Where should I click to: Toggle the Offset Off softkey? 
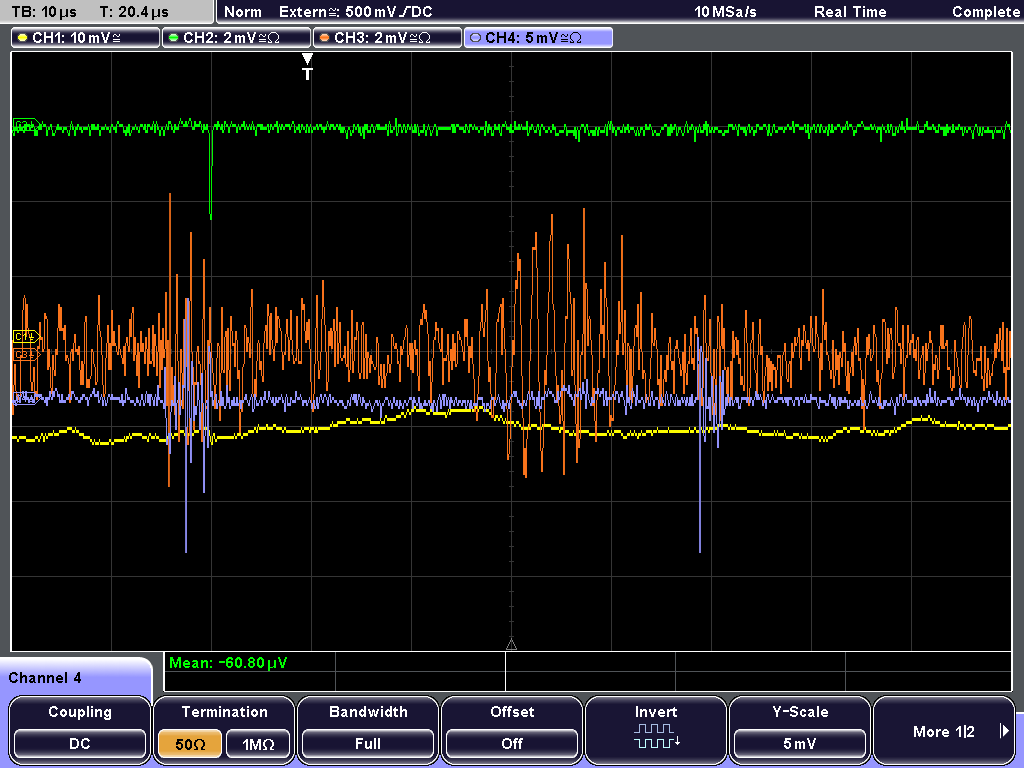point(512,729)
